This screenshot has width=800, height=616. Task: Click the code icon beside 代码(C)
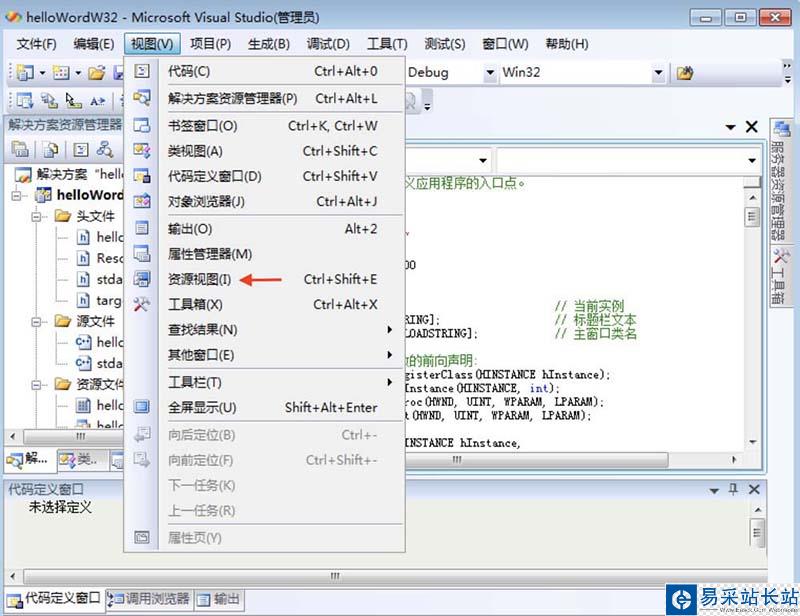coord(142,71)
